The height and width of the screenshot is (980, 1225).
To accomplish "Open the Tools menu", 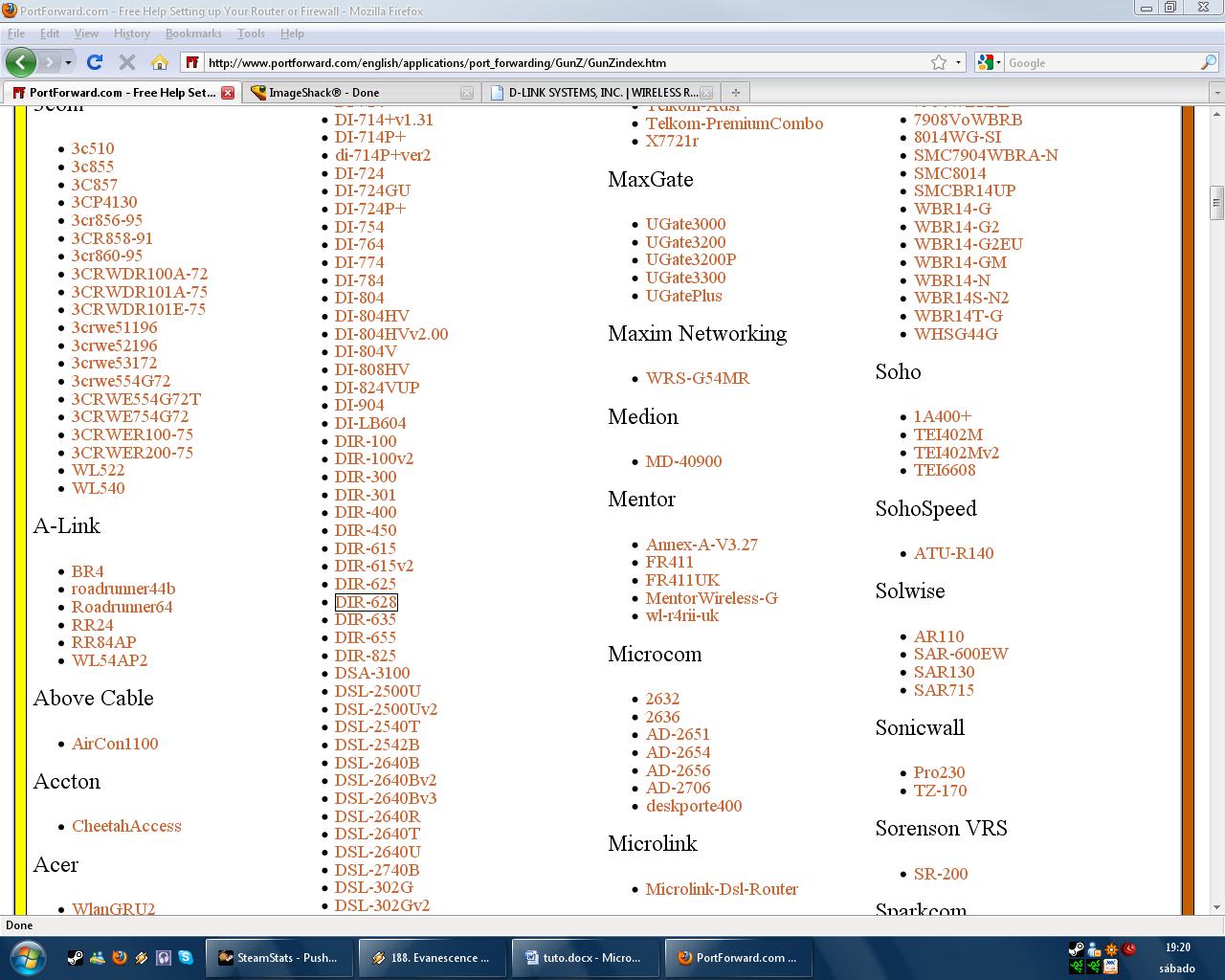I will (x=251, y=33).
